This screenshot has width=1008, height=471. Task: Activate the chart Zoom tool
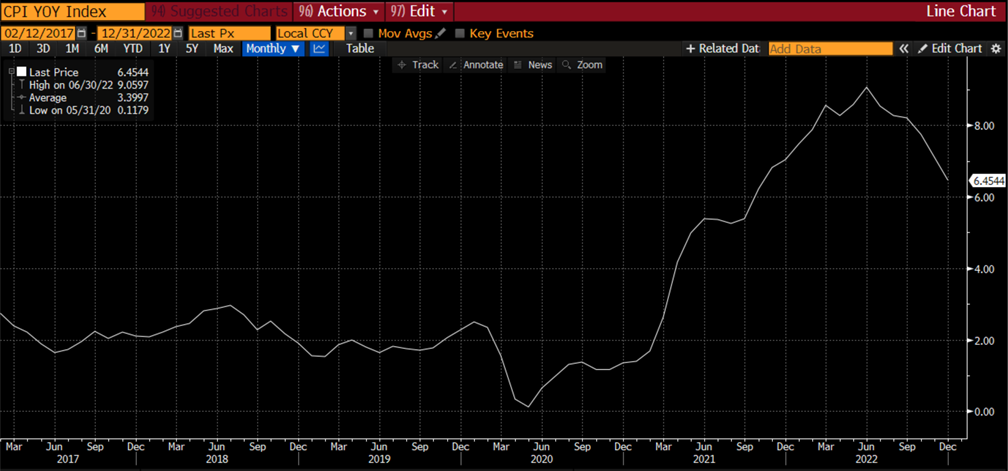point(582,65)
